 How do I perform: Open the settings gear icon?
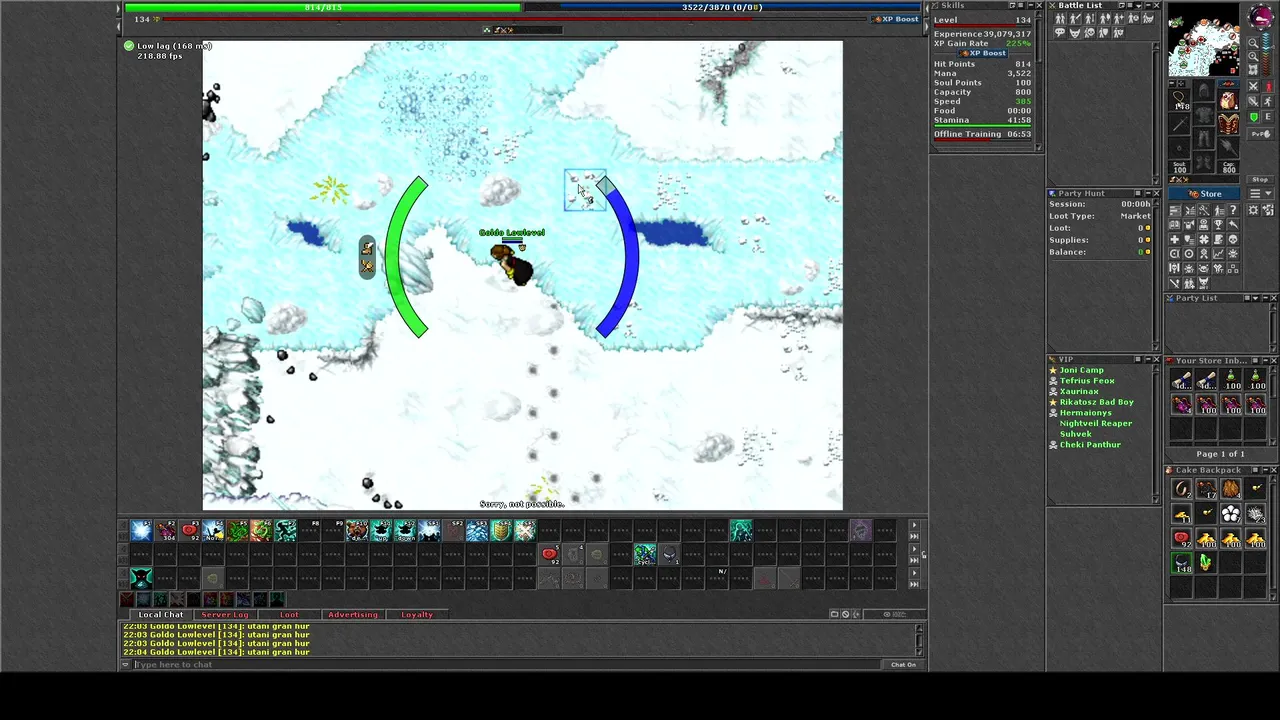pos(1253,210)
